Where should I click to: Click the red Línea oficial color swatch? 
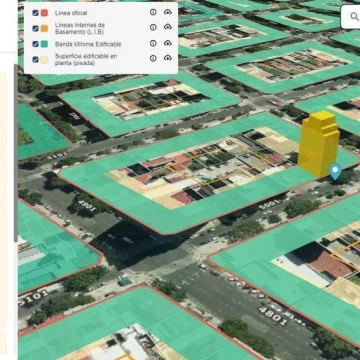(x=44, y=13)
